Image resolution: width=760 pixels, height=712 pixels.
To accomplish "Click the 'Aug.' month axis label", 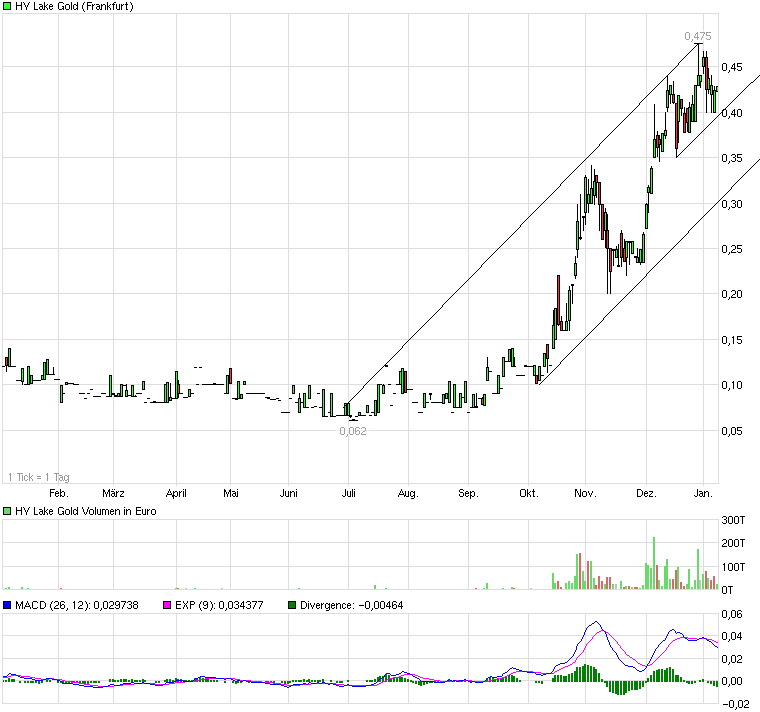I will pyautogui.click(x=408, y=493).
